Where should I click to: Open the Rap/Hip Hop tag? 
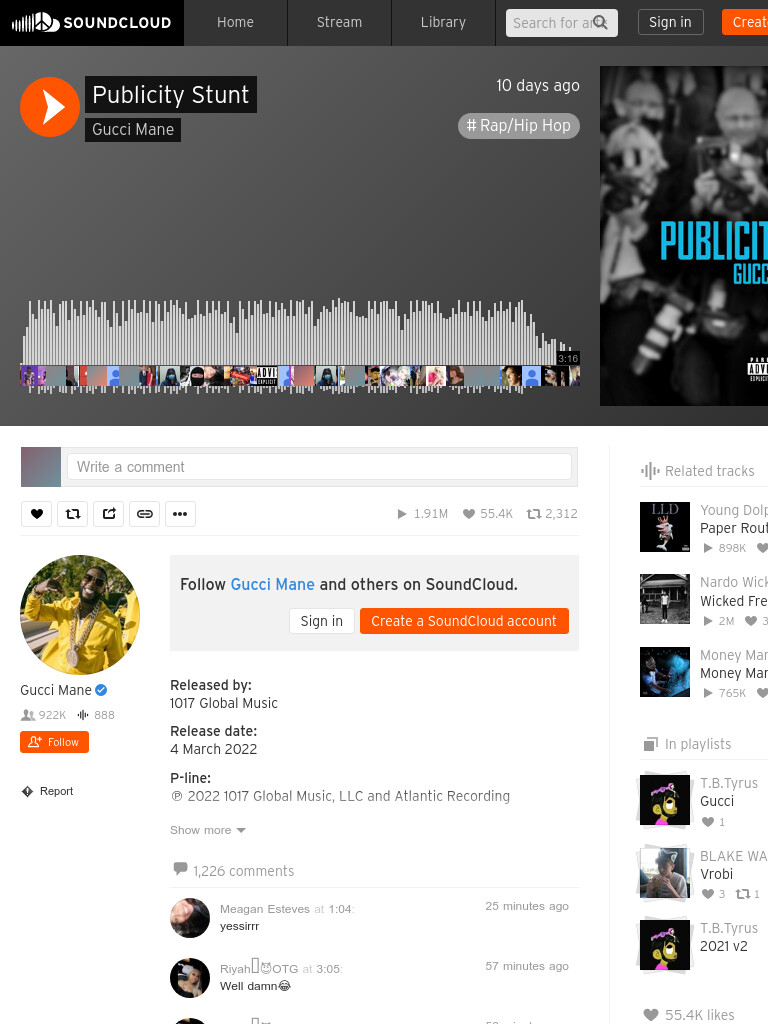(519, 125)
